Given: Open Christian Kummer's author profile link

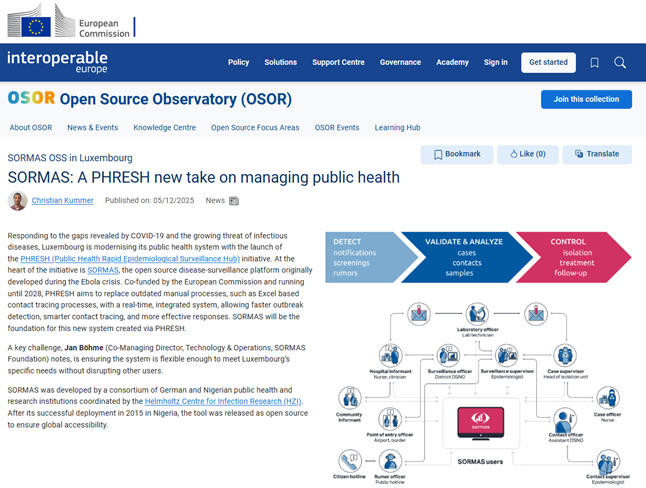Looking at the screenshot, I should [x=63, y=200].
